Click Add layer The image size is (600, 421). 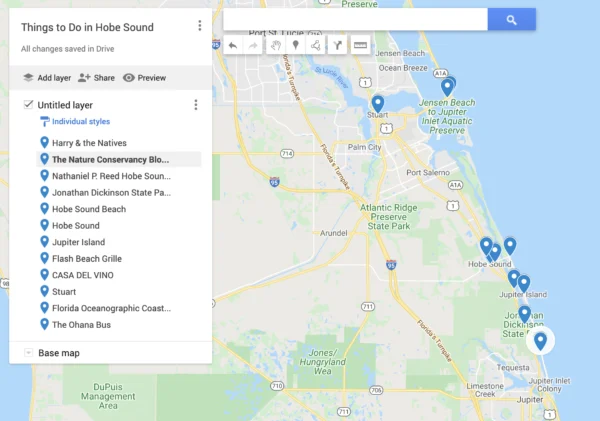coord(47,78)
